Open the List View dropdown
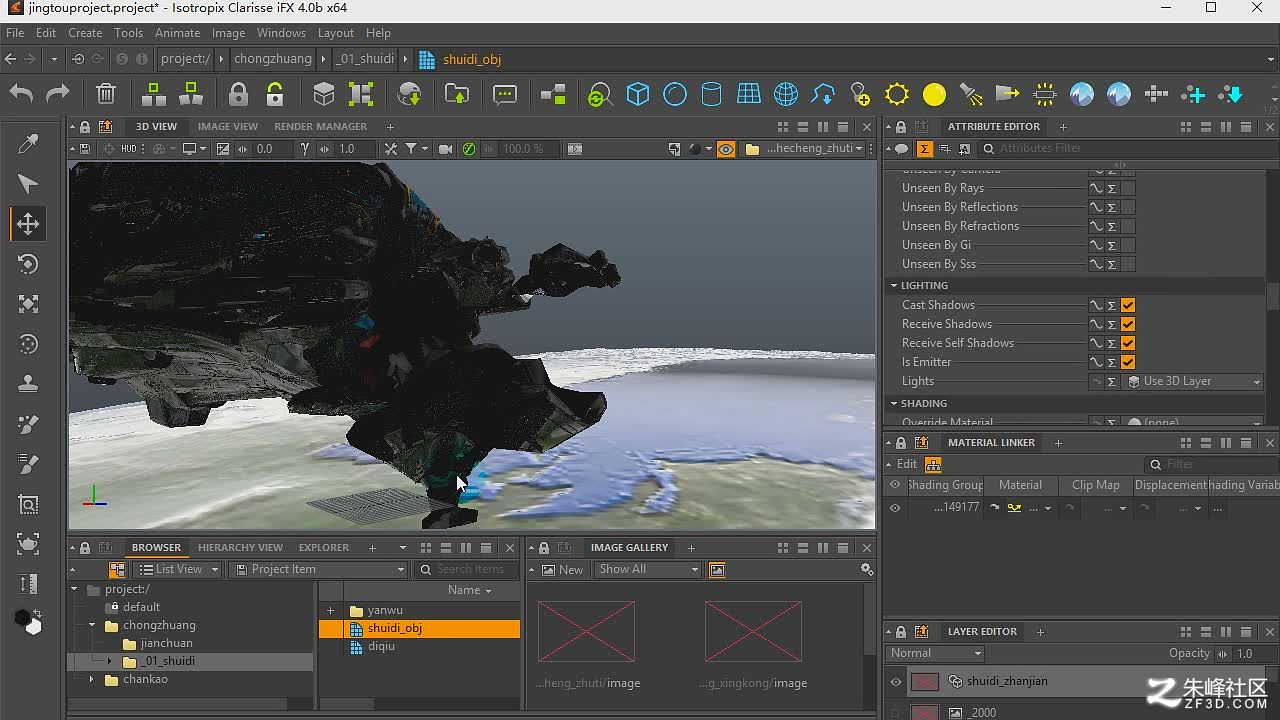 click(178, 569)
